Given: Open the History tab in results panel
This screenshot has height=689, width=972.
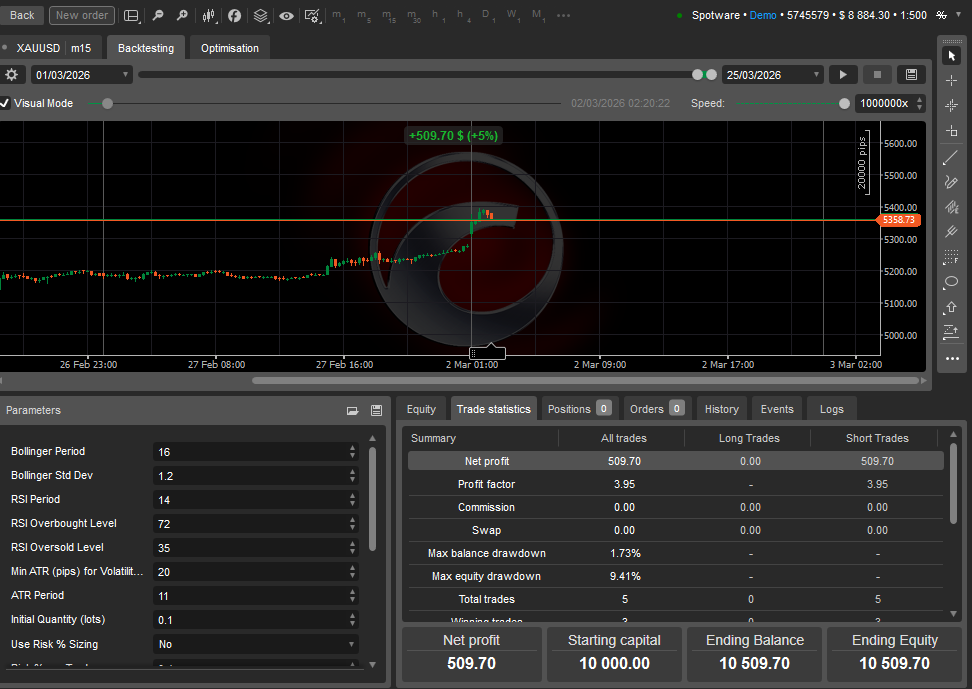Looking at the screenshot, I should 721,408.
